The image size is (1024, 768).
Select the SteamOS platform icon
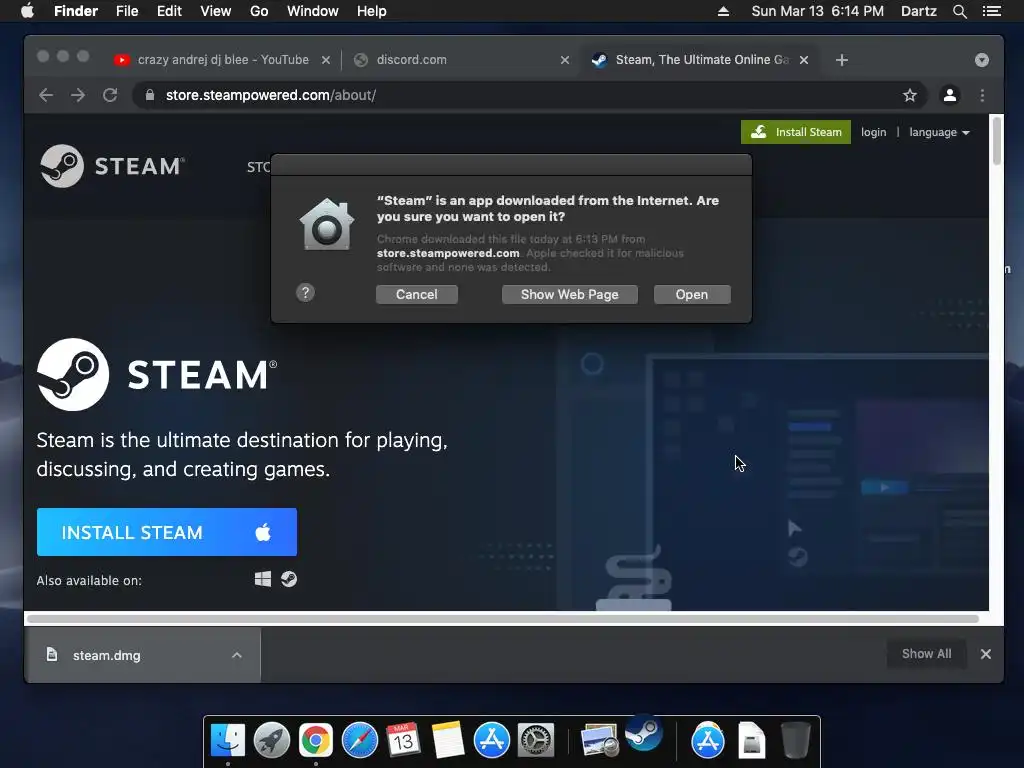[x=289, y=579]
